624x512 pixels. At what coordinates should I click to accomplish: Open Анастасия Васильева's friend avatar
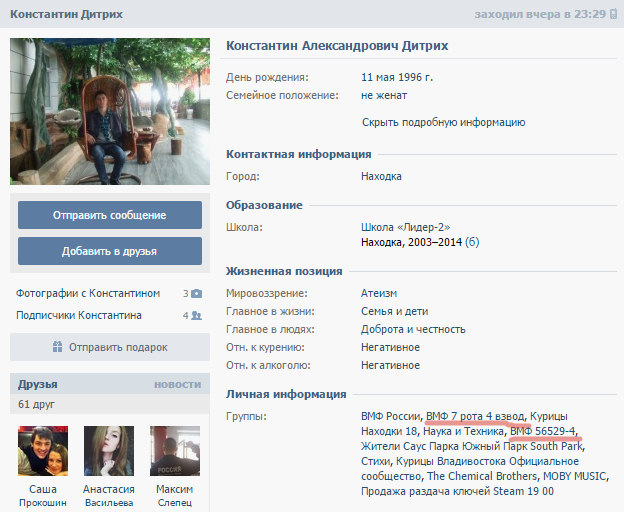(109, 451)
